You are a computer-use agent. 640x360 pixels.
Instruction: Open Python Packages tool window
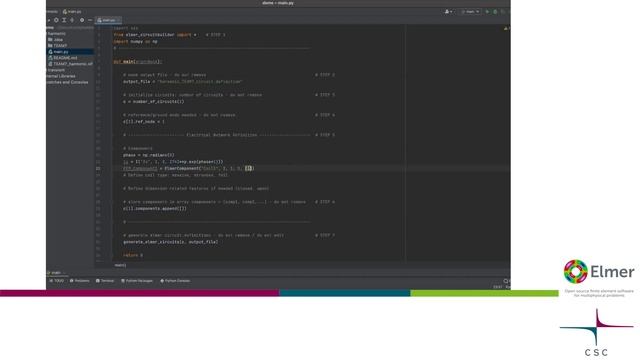click(x=137, y=281)
